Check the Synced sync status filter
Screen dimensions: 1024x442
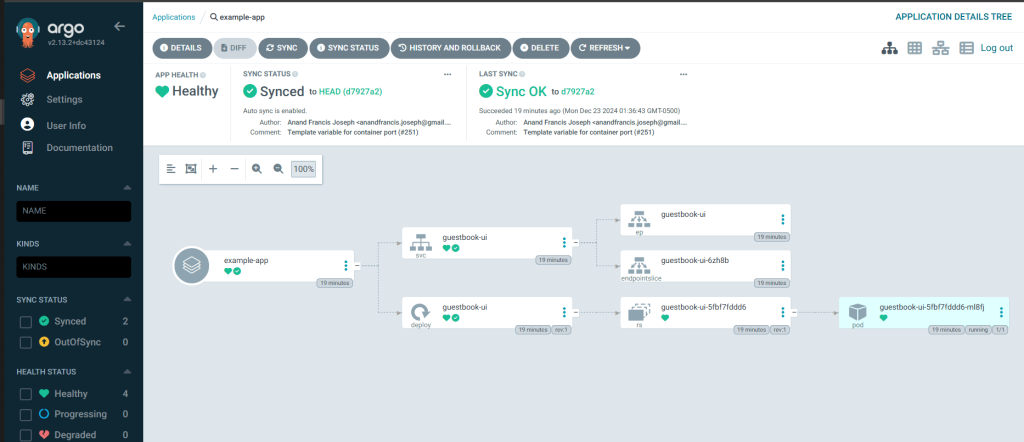(27, 321)
